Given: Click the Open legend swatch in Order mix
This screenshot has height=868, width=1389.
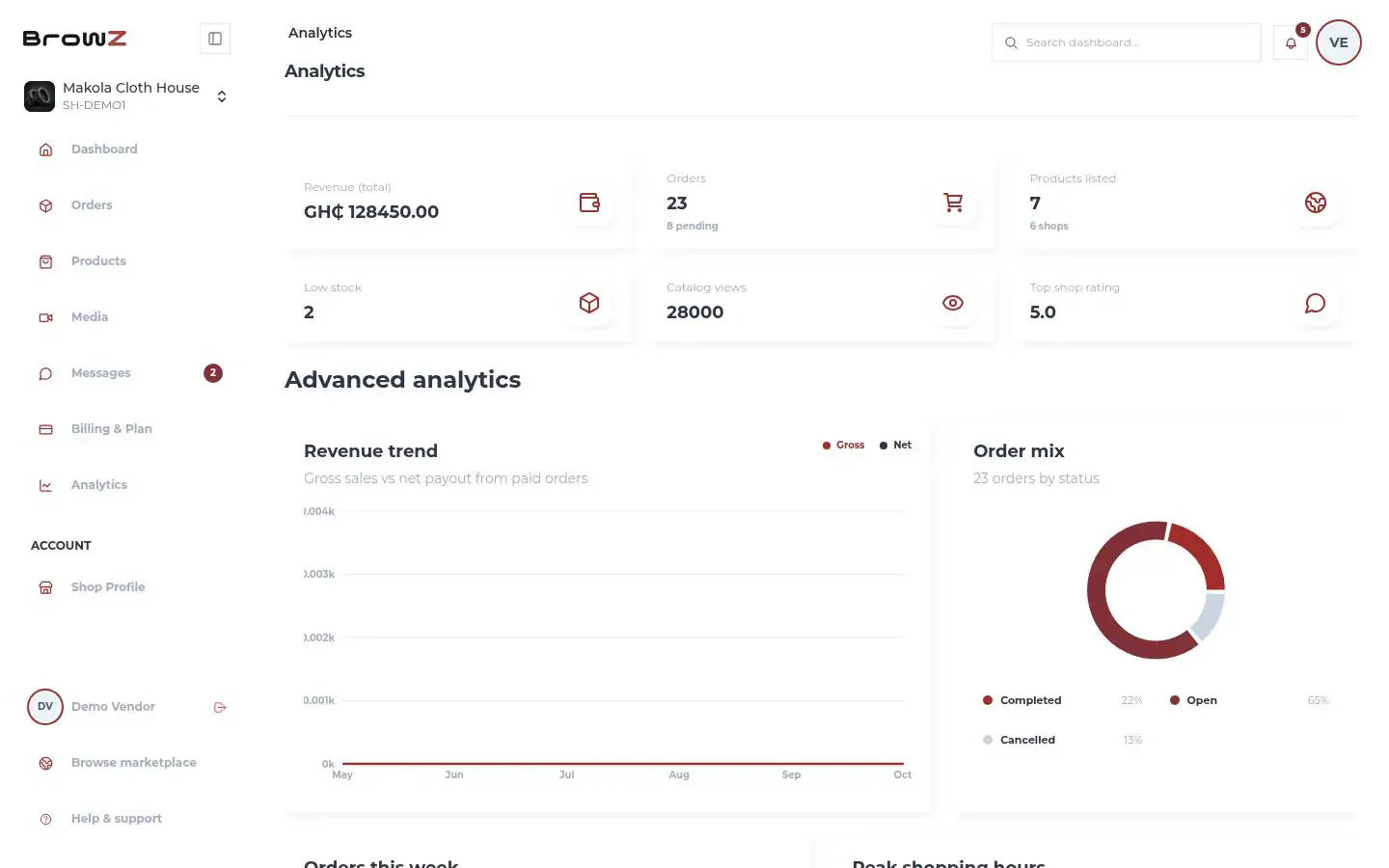Looking at the screenshot, I should pyautogui.click(x=1175, y=700).
